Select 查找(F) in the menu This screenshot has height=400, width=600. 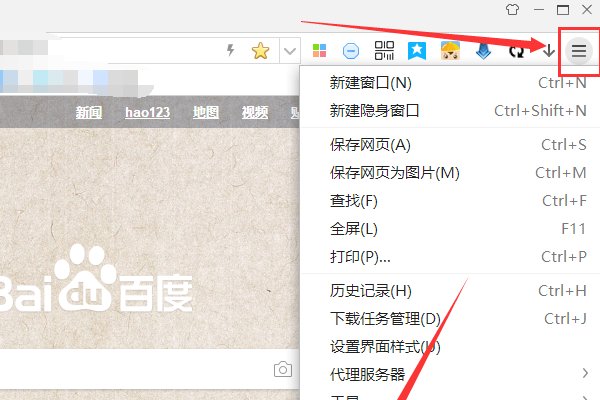(450, 201)
